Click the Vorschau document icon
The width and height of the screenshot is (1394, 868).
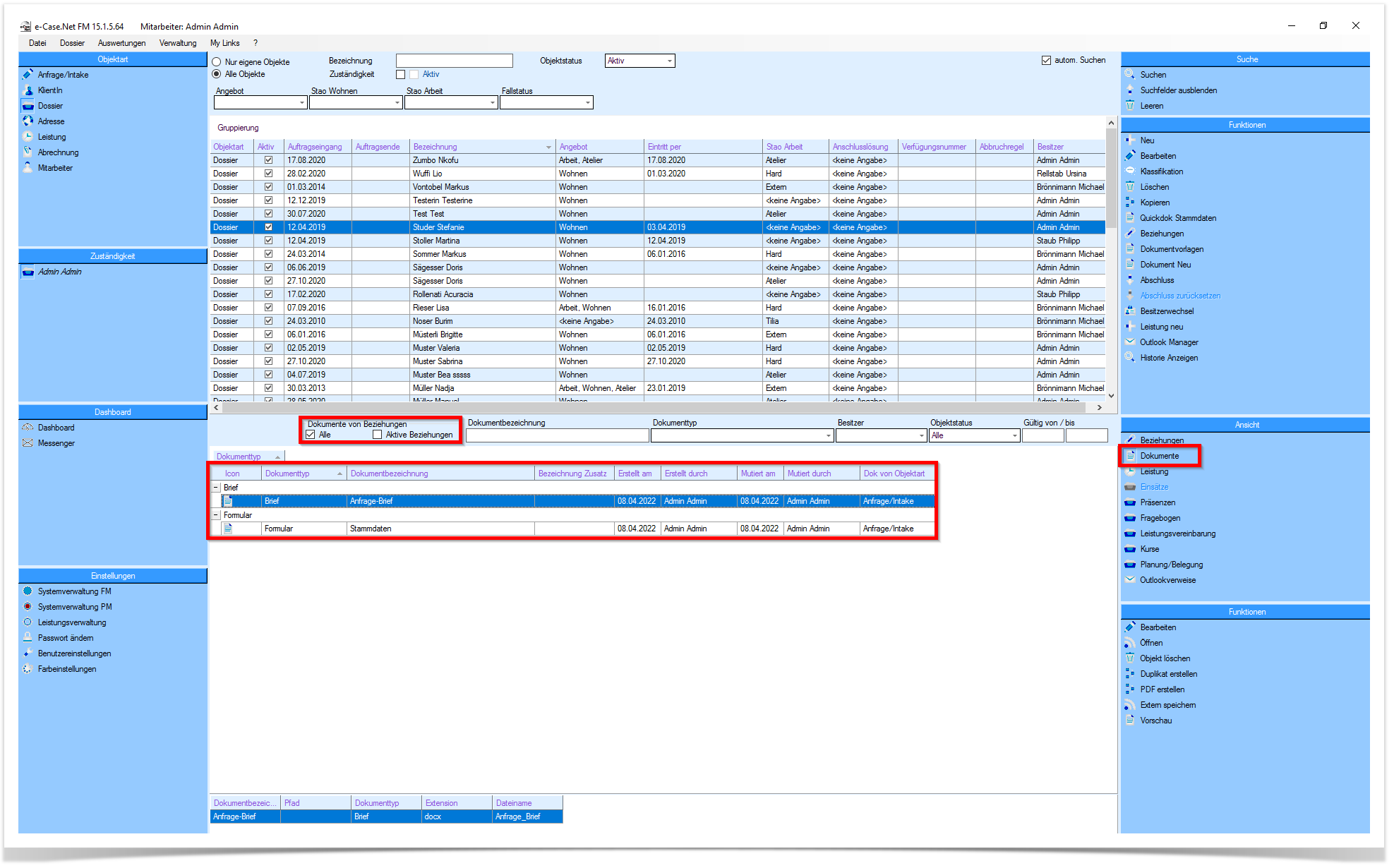[1130, 721]
